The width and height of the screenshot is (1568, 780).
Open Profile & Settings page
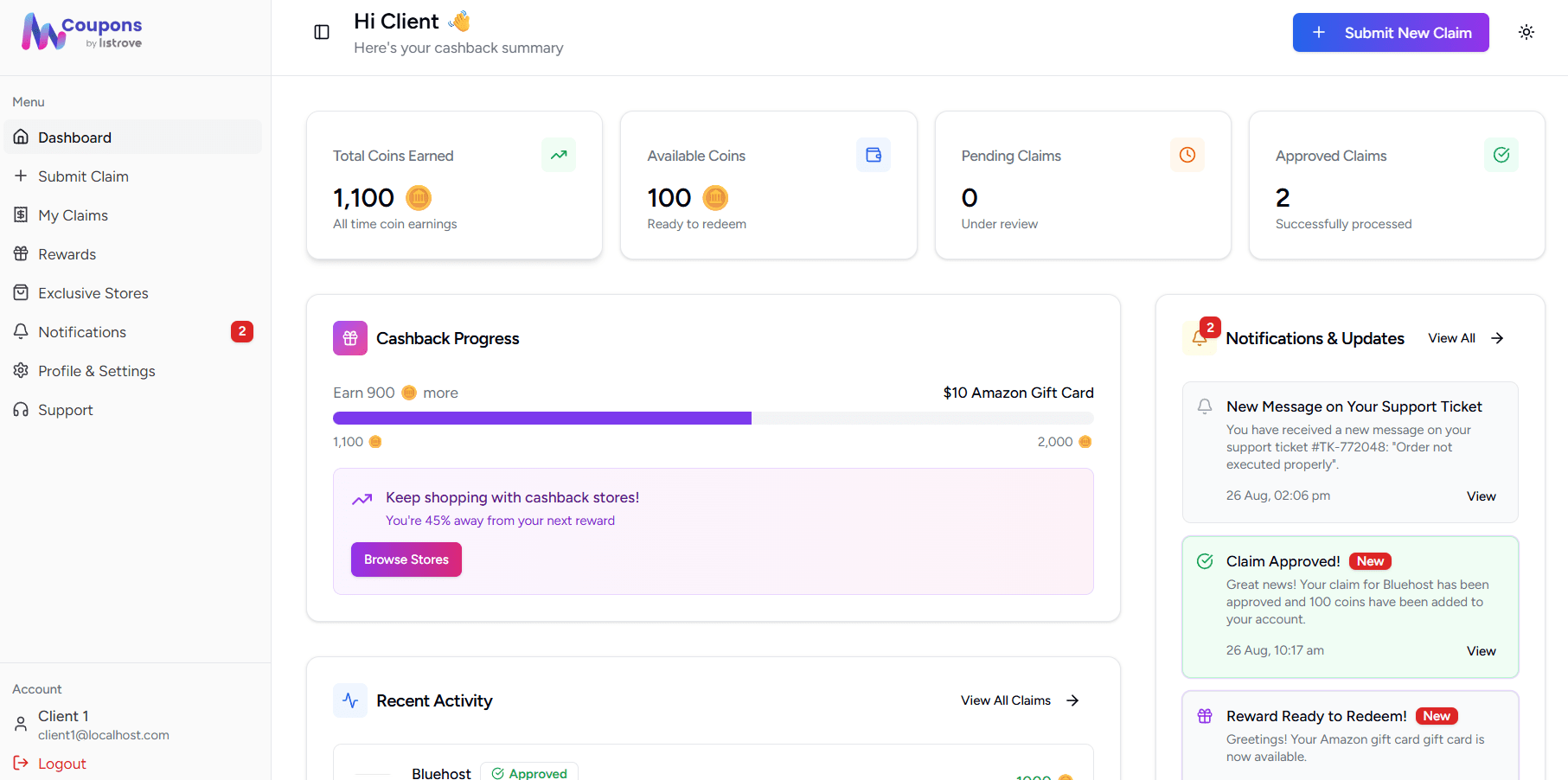click(x=133, y=370)
